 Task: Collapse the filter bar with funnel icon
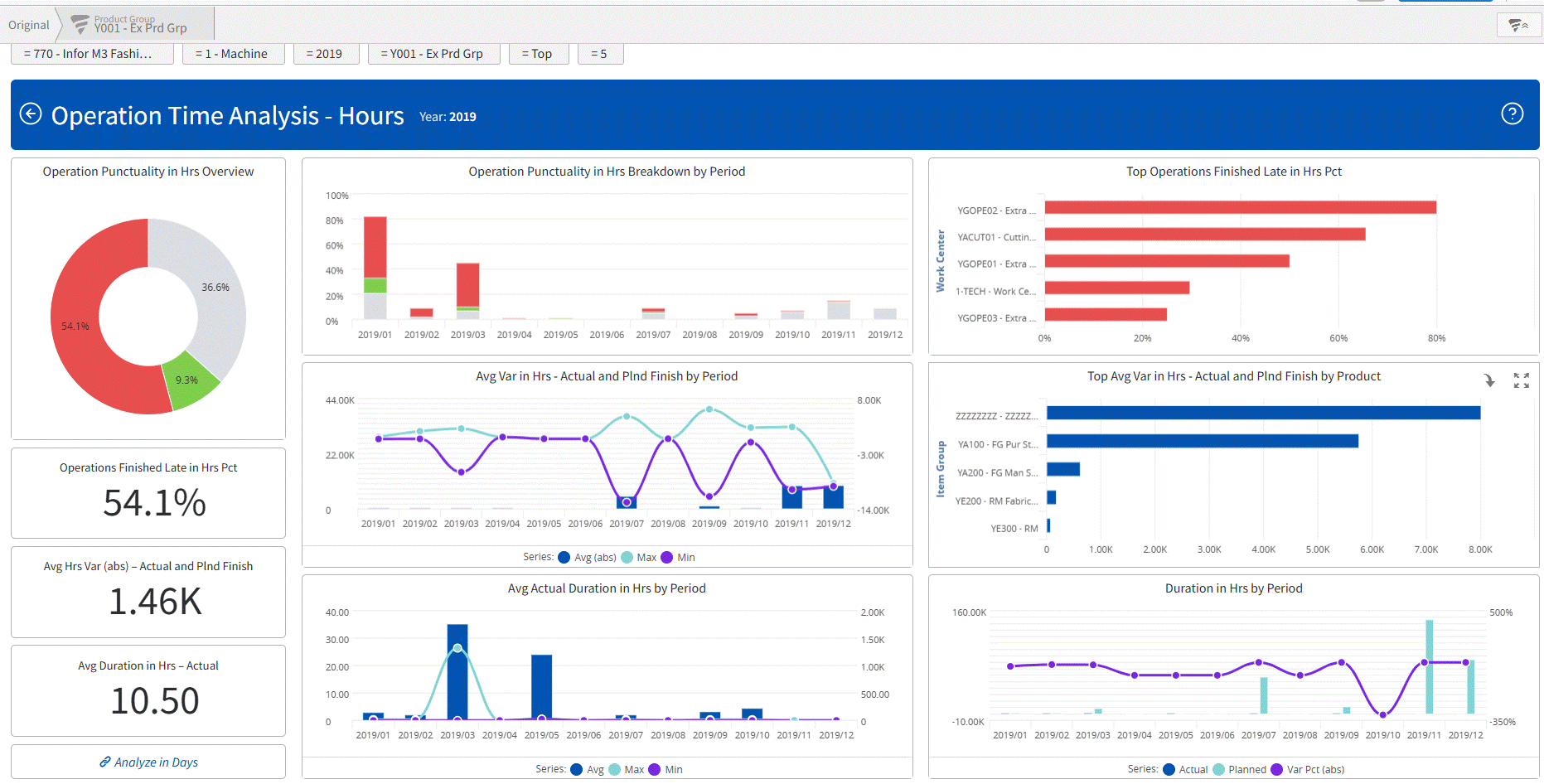[1518, 26]
